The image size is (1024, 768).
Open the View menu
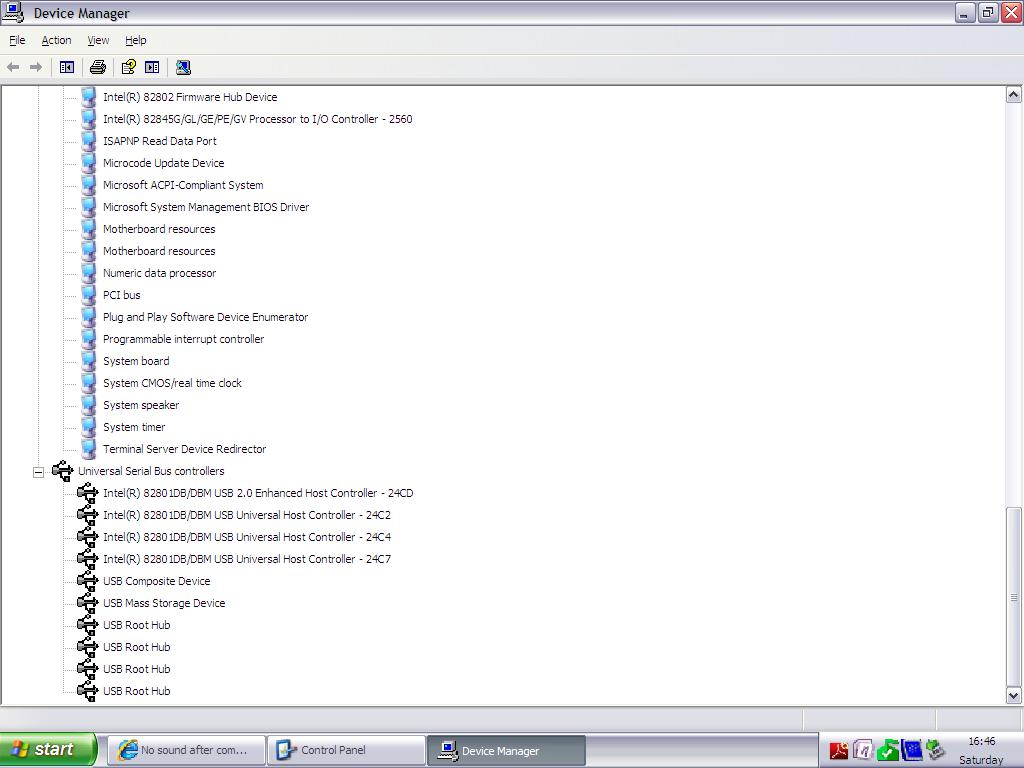tap(98, 40)
